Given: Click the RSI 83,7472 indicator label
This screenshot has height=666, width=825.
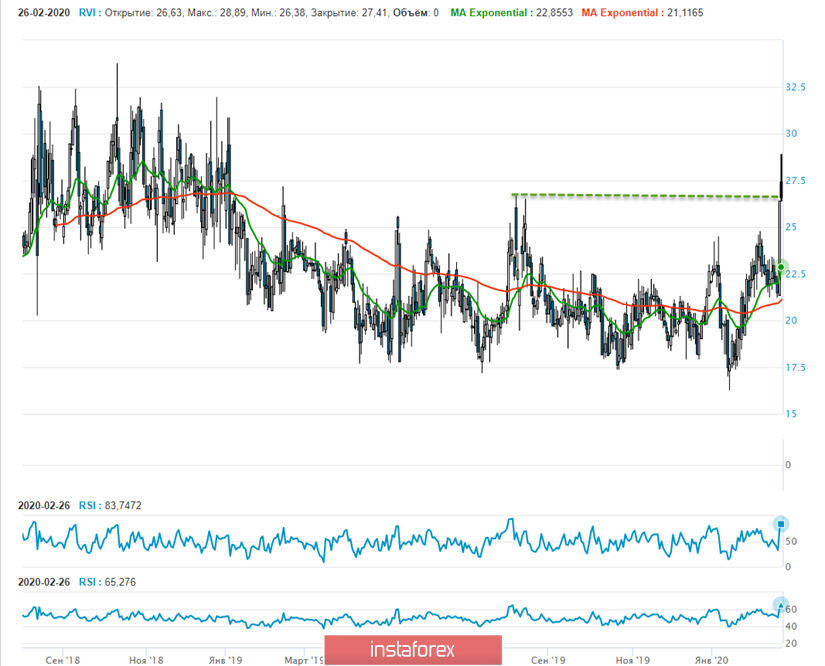Looking at the screenshot, I should pos(110,506).
